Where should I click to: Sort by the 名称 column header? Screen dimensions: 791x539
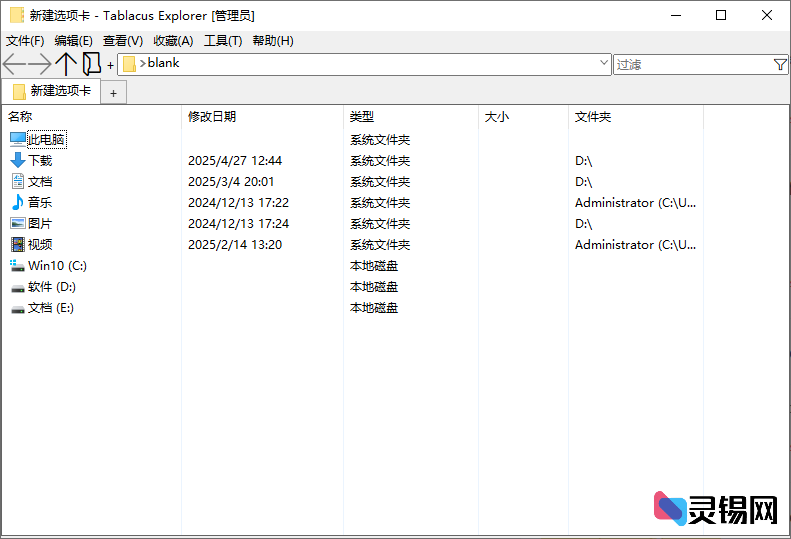click(x=91, y=117)
